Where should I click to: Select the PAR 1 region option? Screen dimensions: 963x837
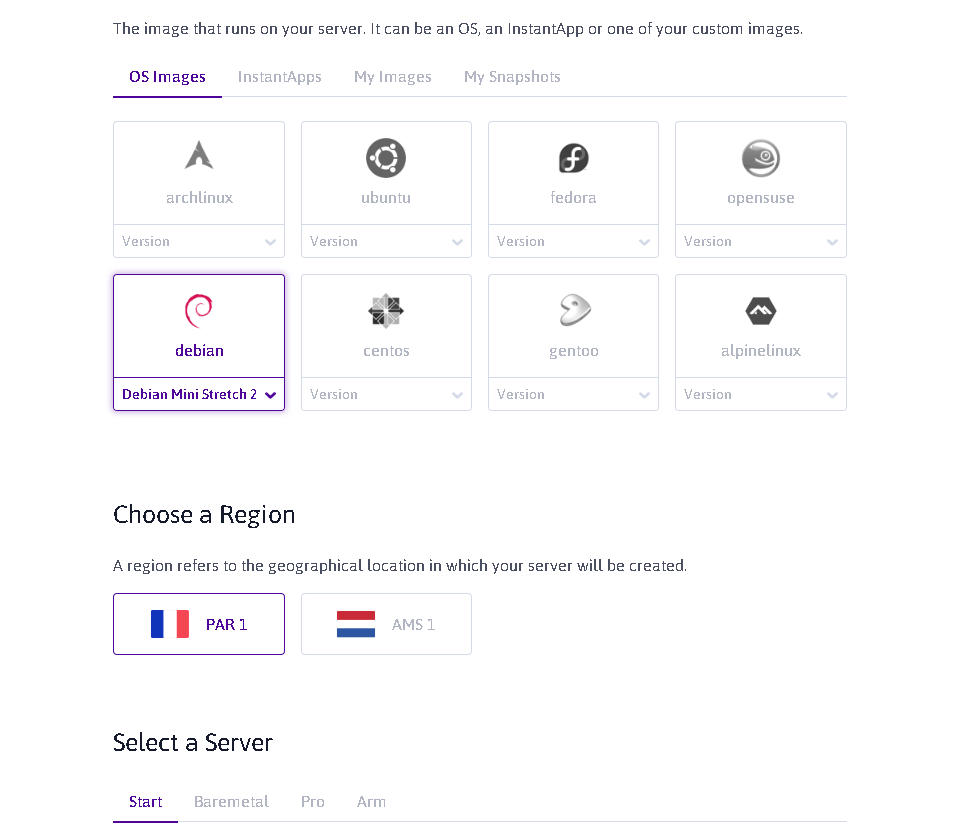tap(199, 624)
